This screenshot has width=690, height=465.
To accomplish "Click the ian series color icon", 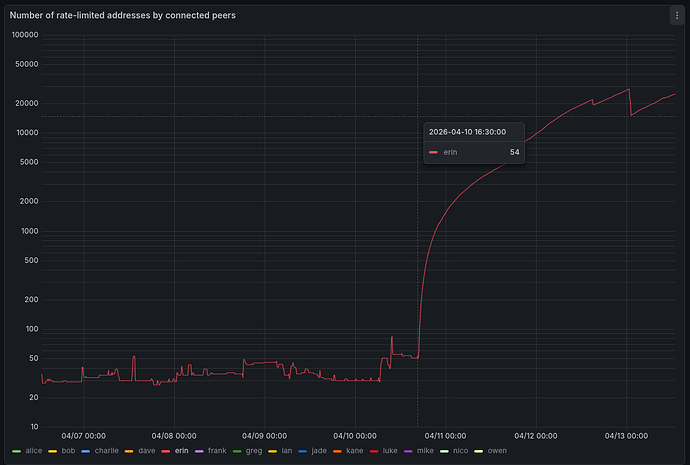I will pos(273,451).
